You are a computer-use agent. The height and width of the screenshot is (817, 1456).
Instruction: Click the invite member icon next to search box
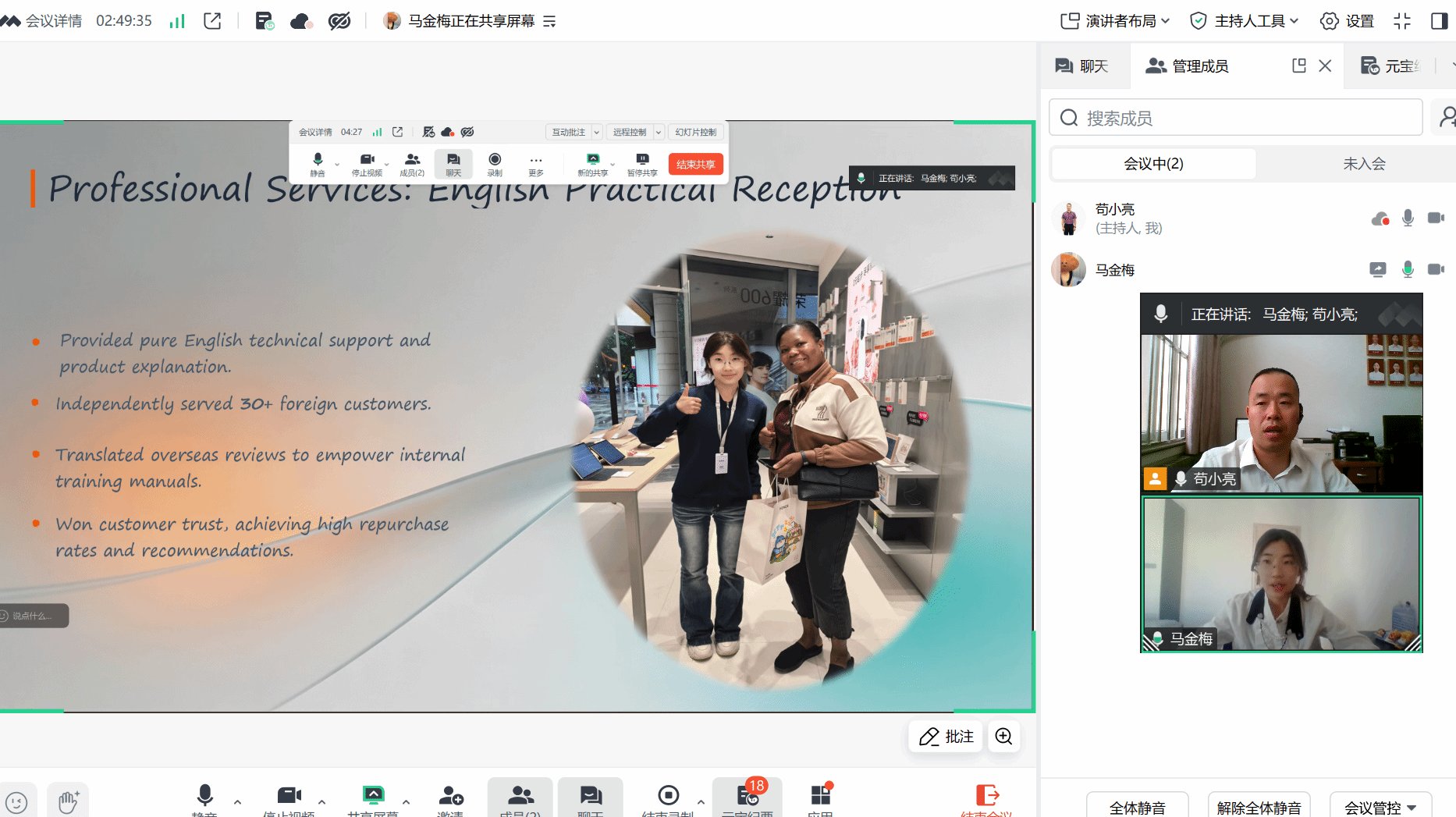click(x=1447, y=117)
